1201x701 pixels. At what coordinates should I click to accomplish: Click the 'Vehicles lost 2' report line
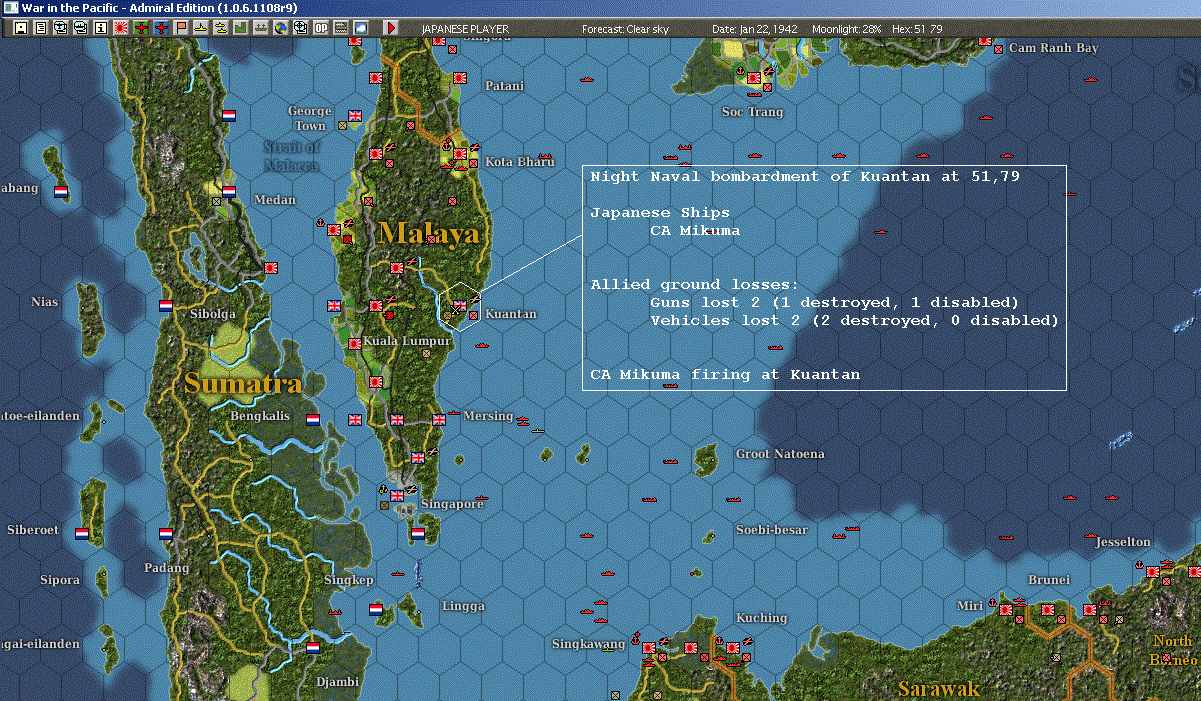(x=854, y=321)
